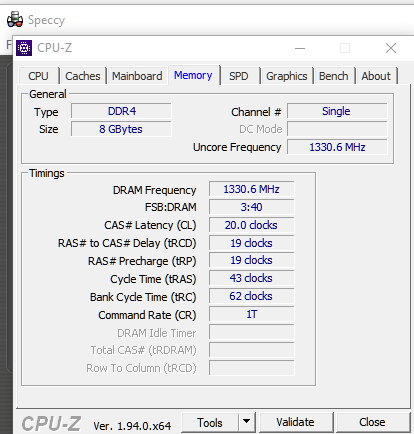Click the Uncore Frequency label
Screen dimensions: 414x434
pyautogui.click(x=237, y=147)
